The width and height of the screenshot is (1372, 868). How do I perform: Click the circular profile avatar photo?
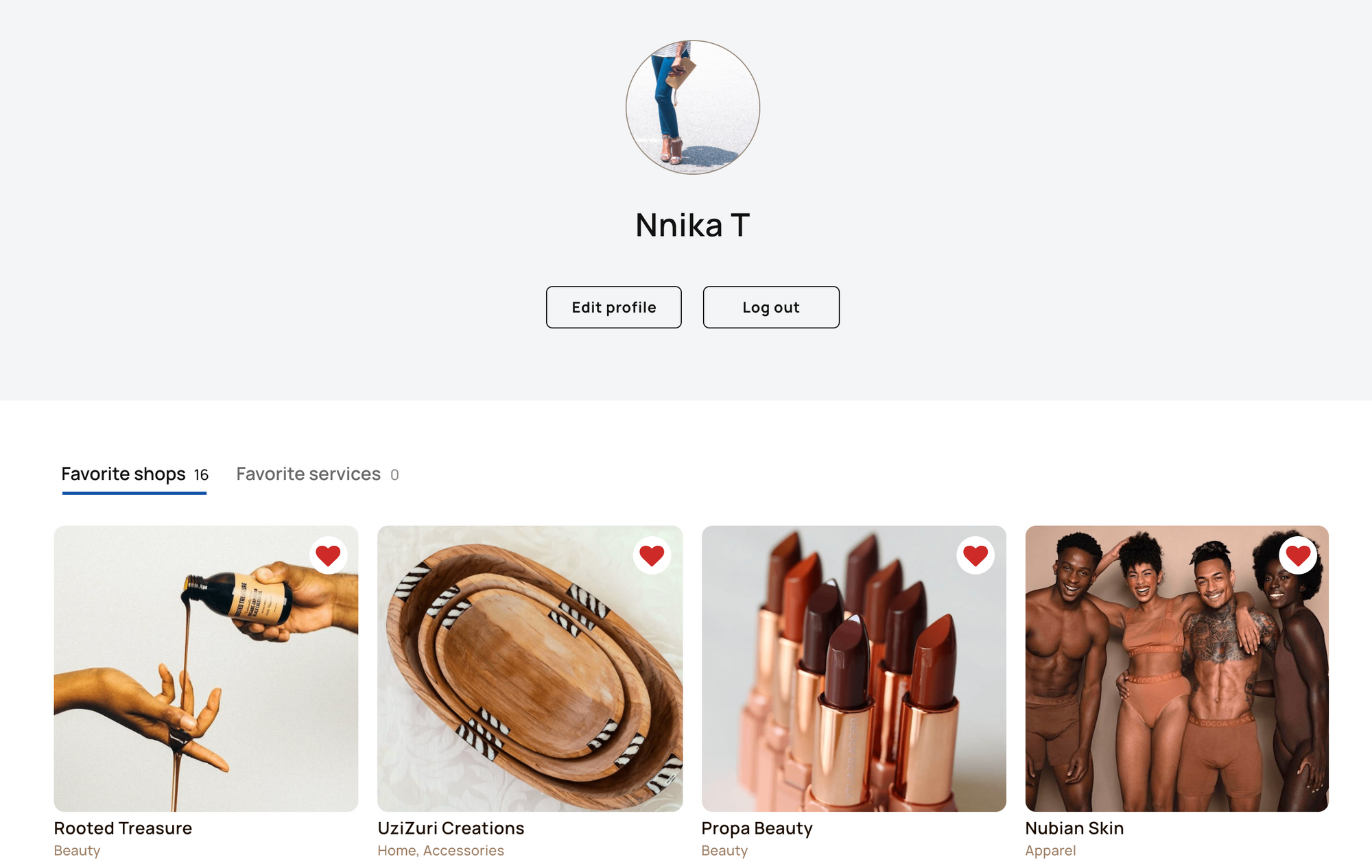click(x=693, y=108)
